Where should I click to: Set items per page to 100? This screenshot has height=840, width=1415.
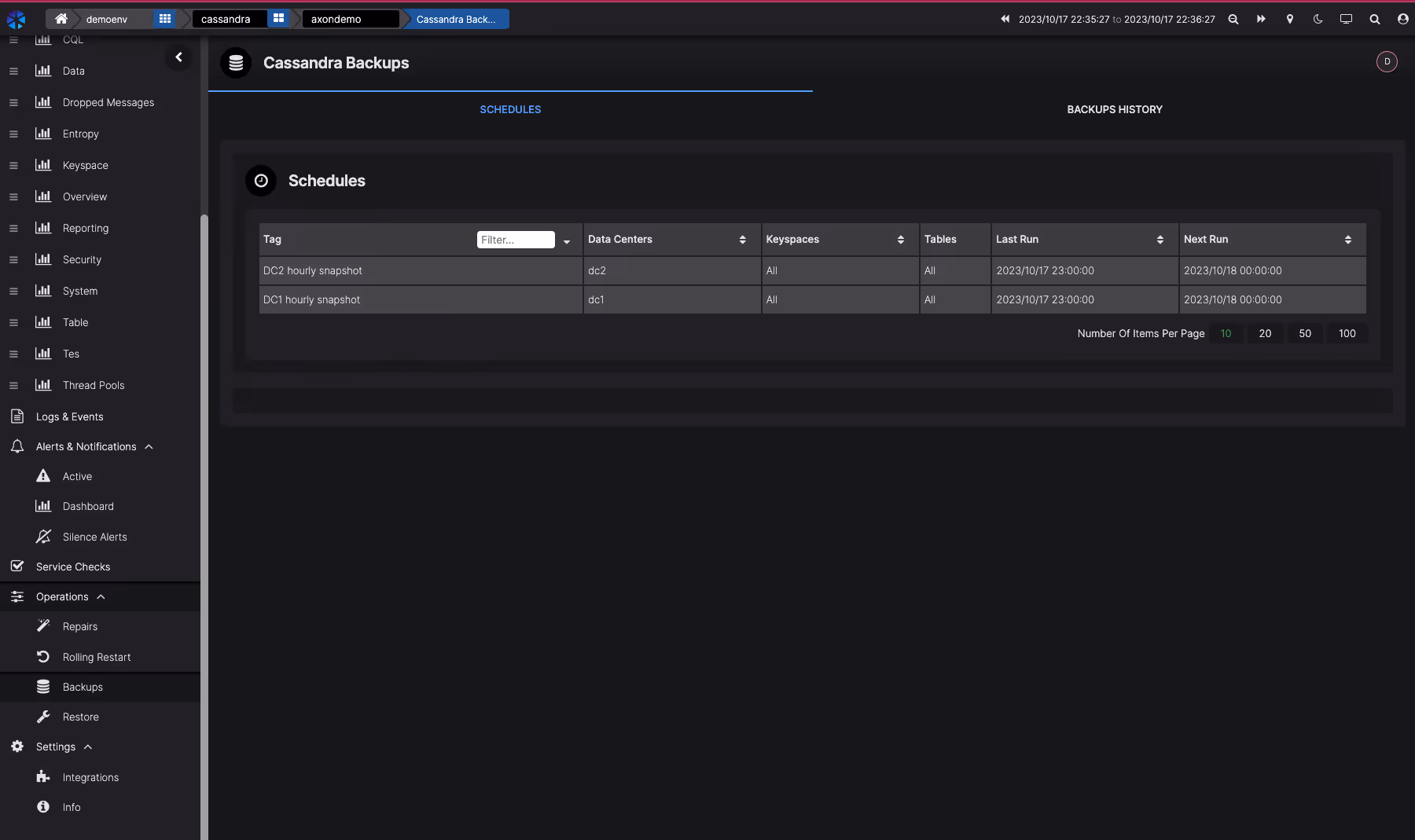1347,333
